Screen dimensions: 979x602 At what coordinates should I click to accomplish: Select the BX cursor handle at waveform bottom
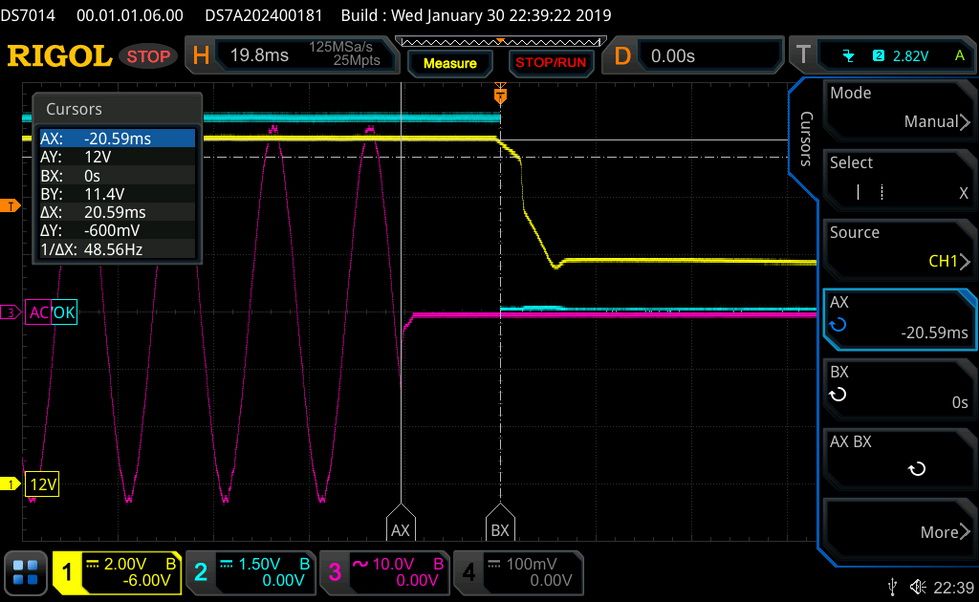coord(500,523)
